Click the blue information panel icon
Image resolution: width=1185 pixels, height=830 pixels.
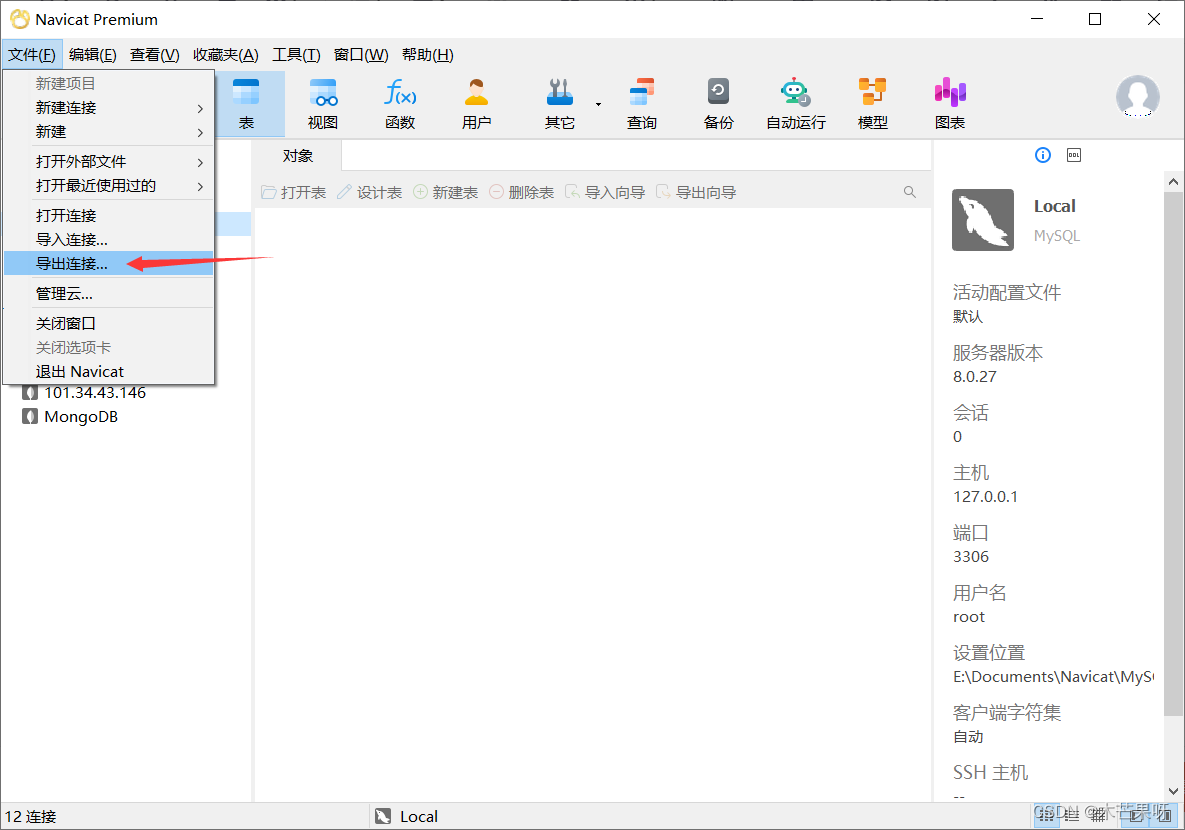coord(1043,155)
